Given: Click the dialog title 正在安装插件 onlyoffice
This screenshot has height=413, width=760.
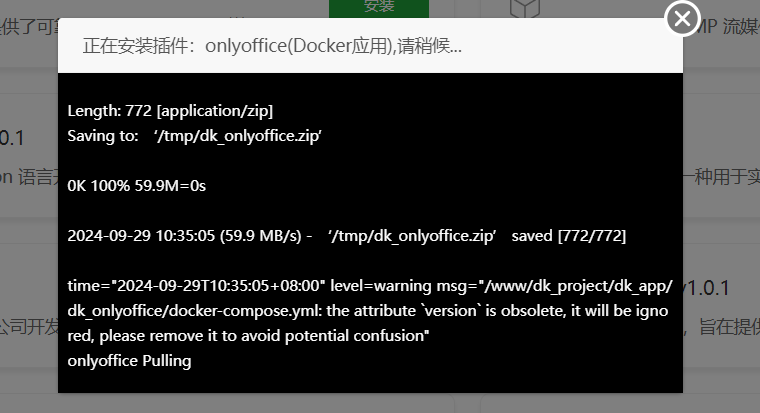Looking at the screenshot, I should point(272,46).
